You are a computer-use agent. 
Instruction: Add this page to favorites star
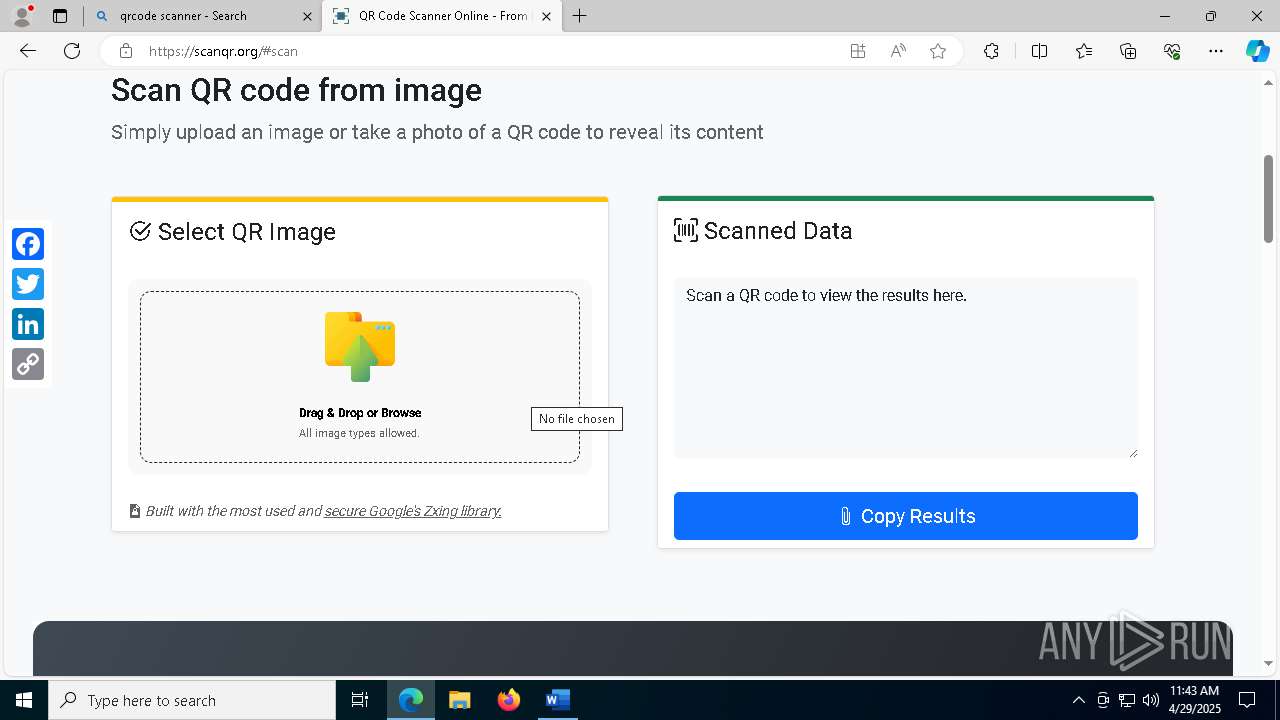(x=938, y=51)
